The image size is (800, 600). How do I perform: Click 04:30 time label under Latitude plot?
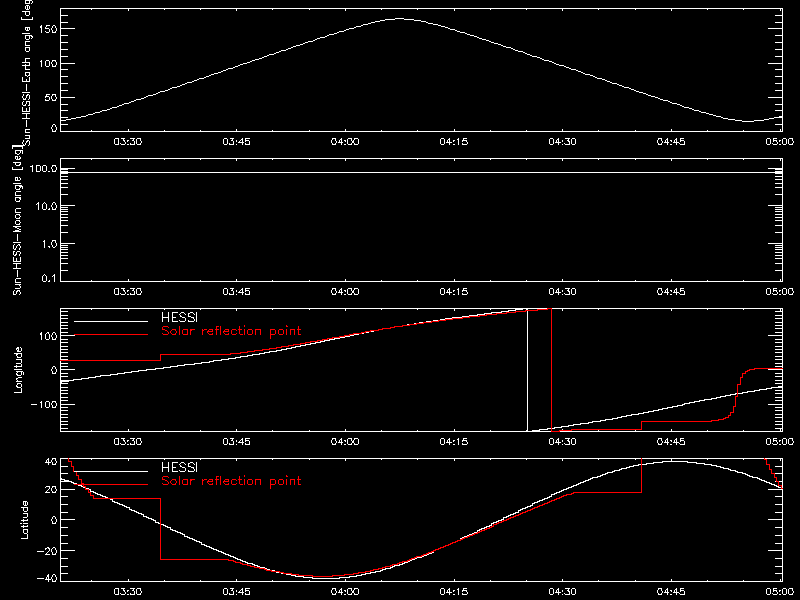[562, 591]
